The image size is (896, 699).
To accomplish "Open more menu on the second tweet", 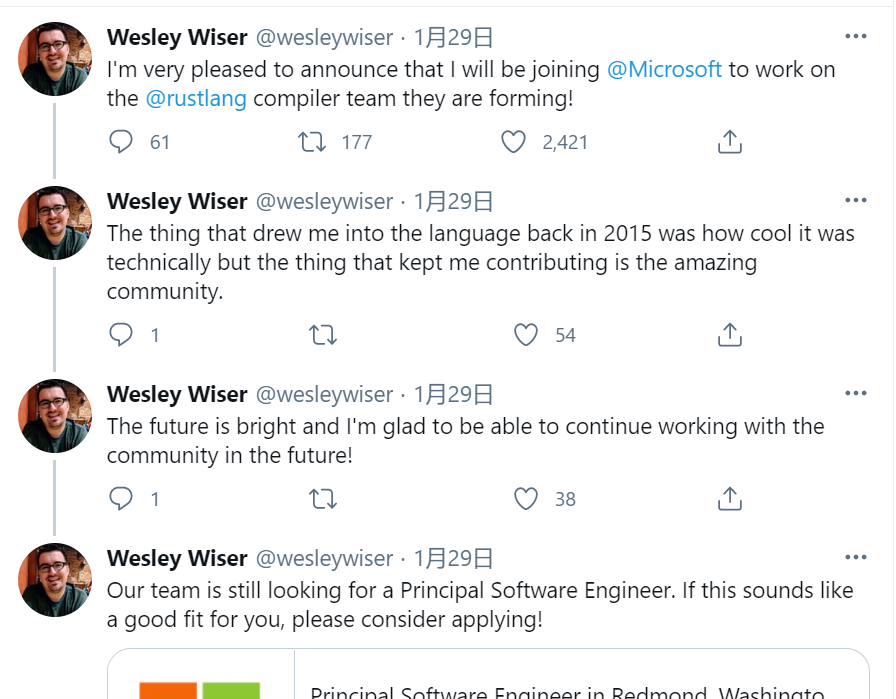I will coord(855,200).
